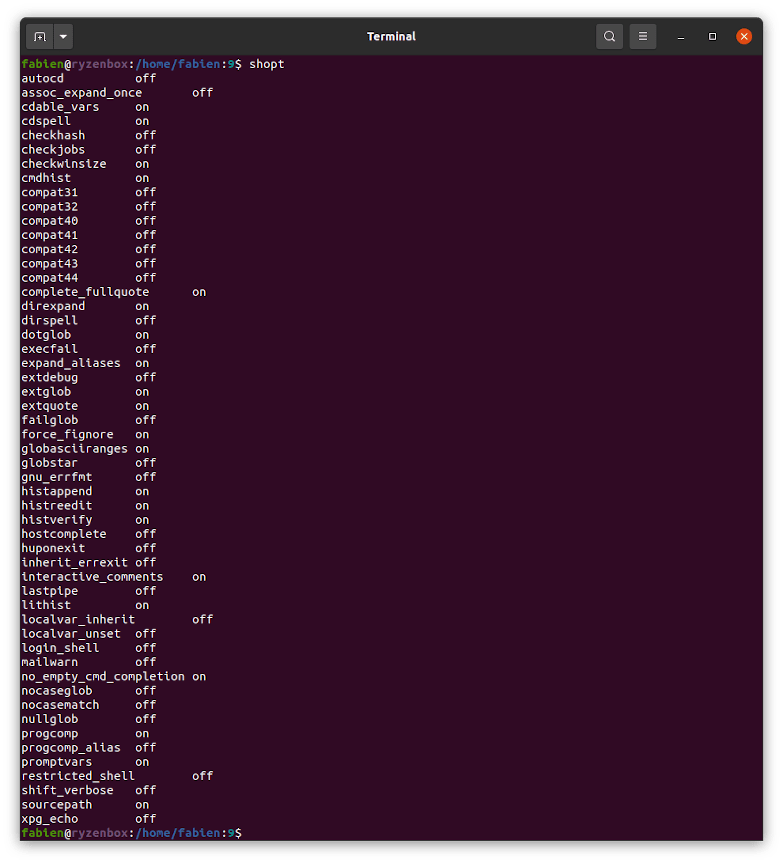The image size is (783, 863).
Task: Click the 'sourcepath' option text
Action: [56, 804]
